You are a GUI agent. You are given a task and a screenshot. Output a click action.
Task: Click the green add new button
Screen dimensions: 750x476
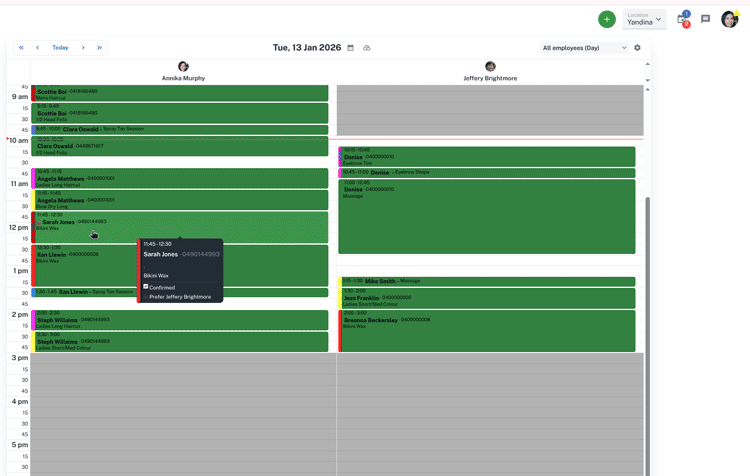click(x=606, y=19)
